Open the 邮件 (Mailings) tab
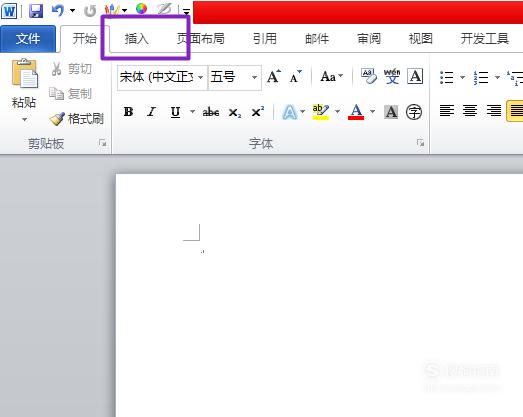523x417 pixels. [x=317, y=39]
